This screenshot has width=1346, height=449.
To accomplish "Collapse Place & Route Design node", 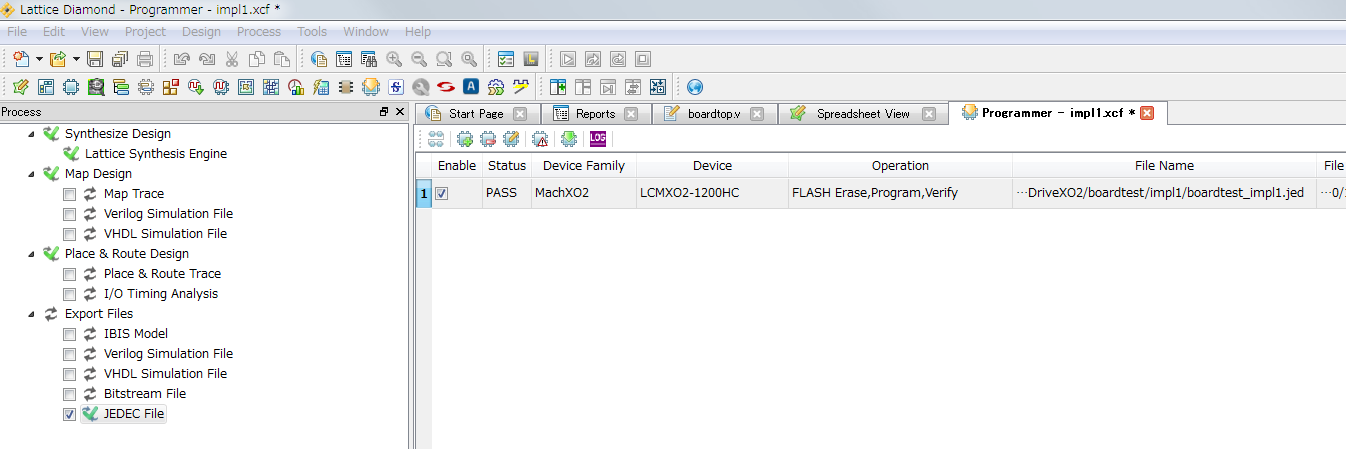I will pyautogui.click(x=30, y=254).
